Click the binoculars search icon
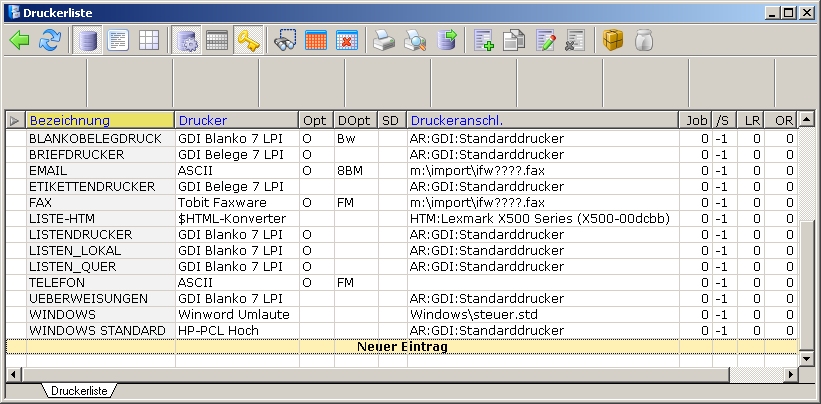The height and width of the screenshot is (404, 821). coord(285,41)
